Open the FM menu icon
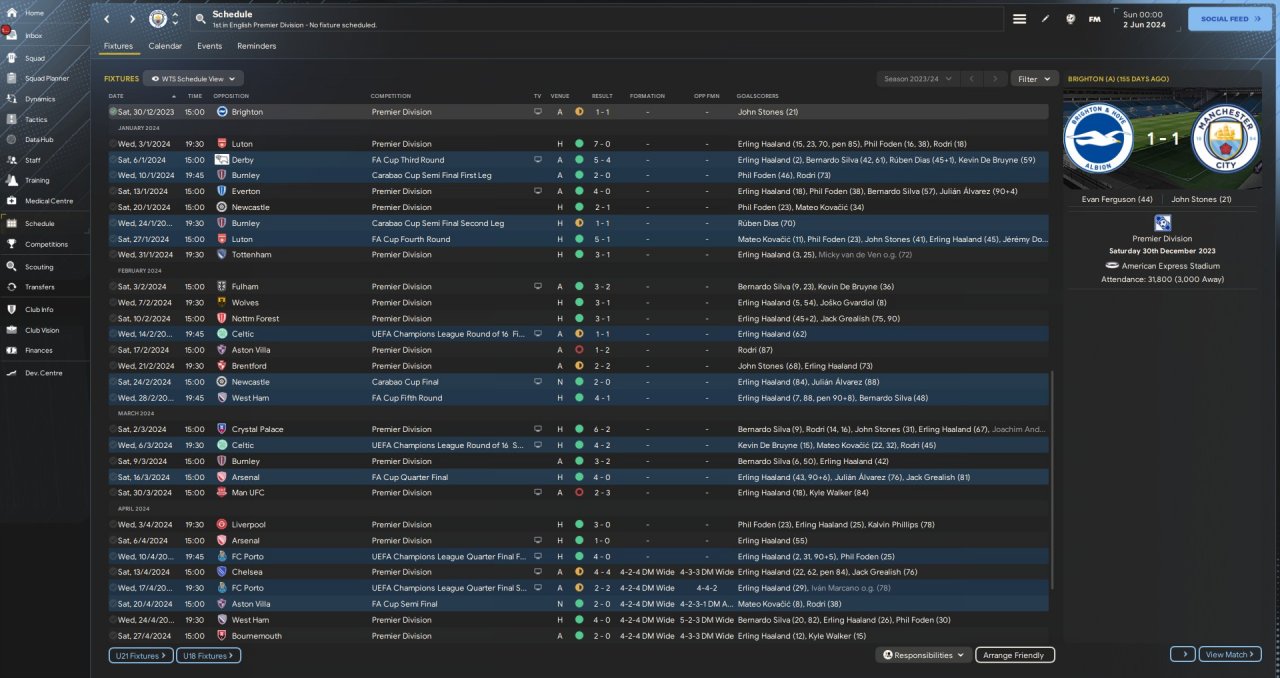 point(1094,19)
